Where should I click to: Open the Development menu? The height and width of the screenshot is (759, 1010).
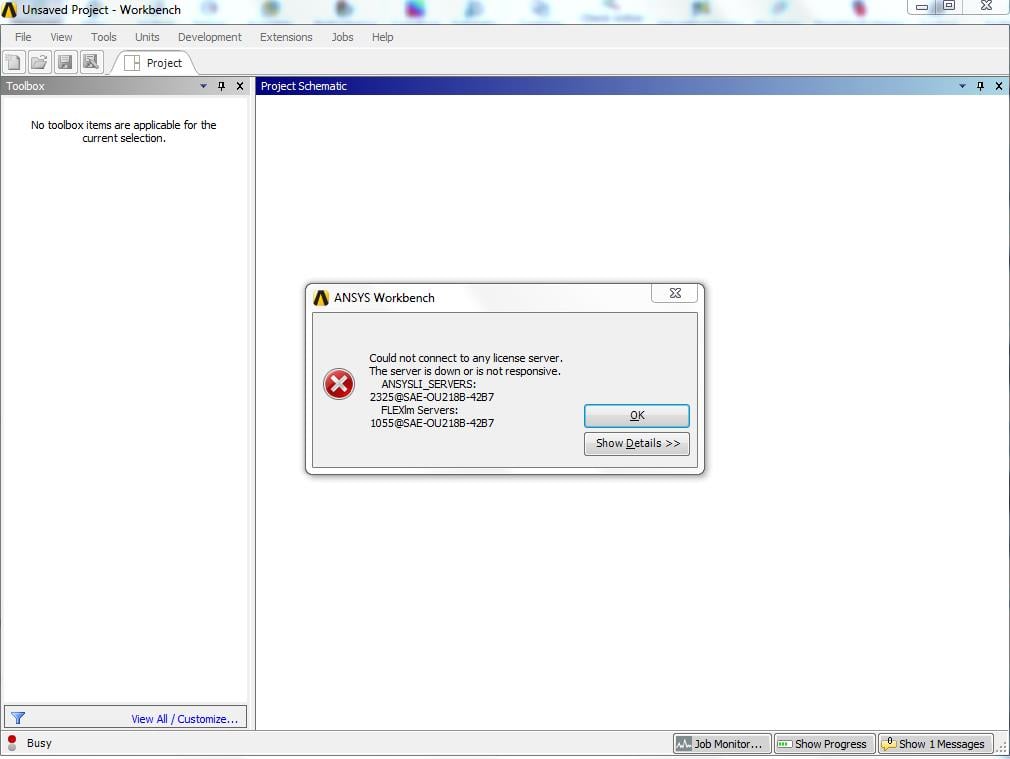pyautogui.click(x=209, y=37)
